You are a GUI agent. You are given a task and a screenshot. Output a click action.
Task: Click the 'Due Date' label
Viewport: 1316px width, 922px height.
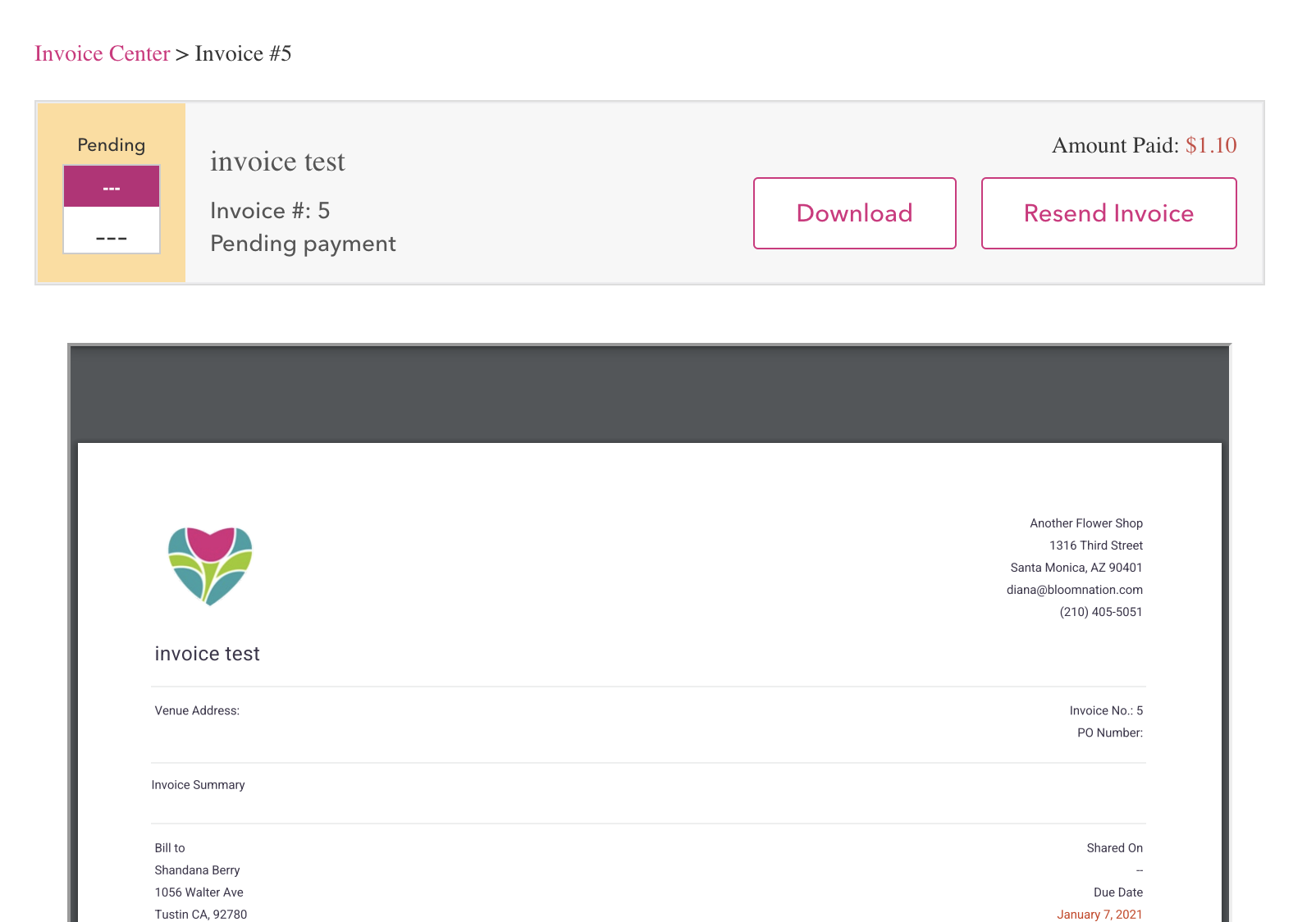click(1118, 892)
